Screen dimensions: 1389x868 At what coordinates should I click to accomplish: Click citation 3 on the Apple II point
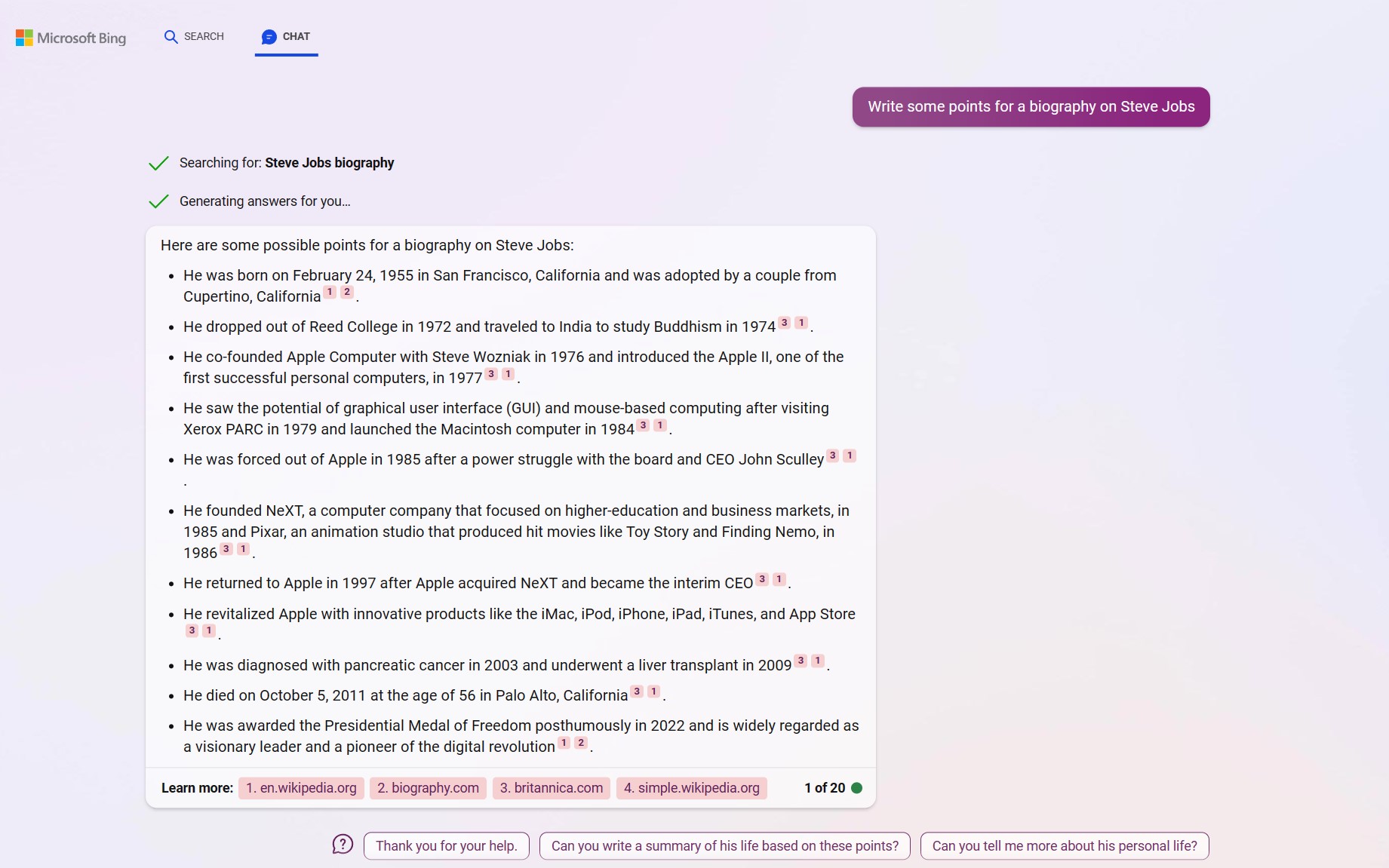pyautogui.click(x=491, y=374)
